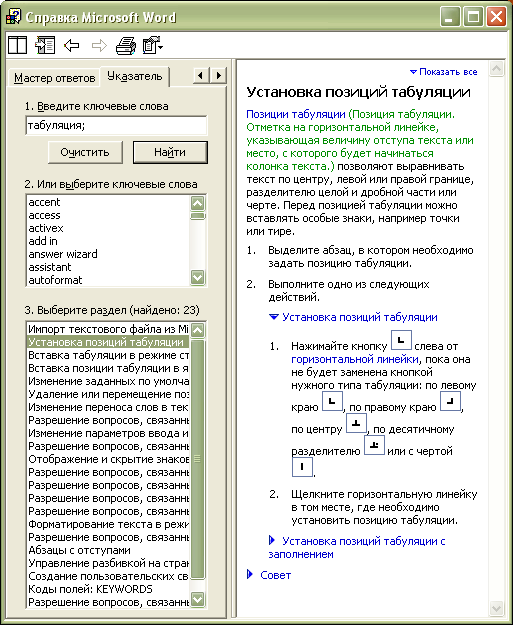Open topic Удаление или перемещение поз
The width and height of the screenshot is (513, 625).
coord(108,394)
